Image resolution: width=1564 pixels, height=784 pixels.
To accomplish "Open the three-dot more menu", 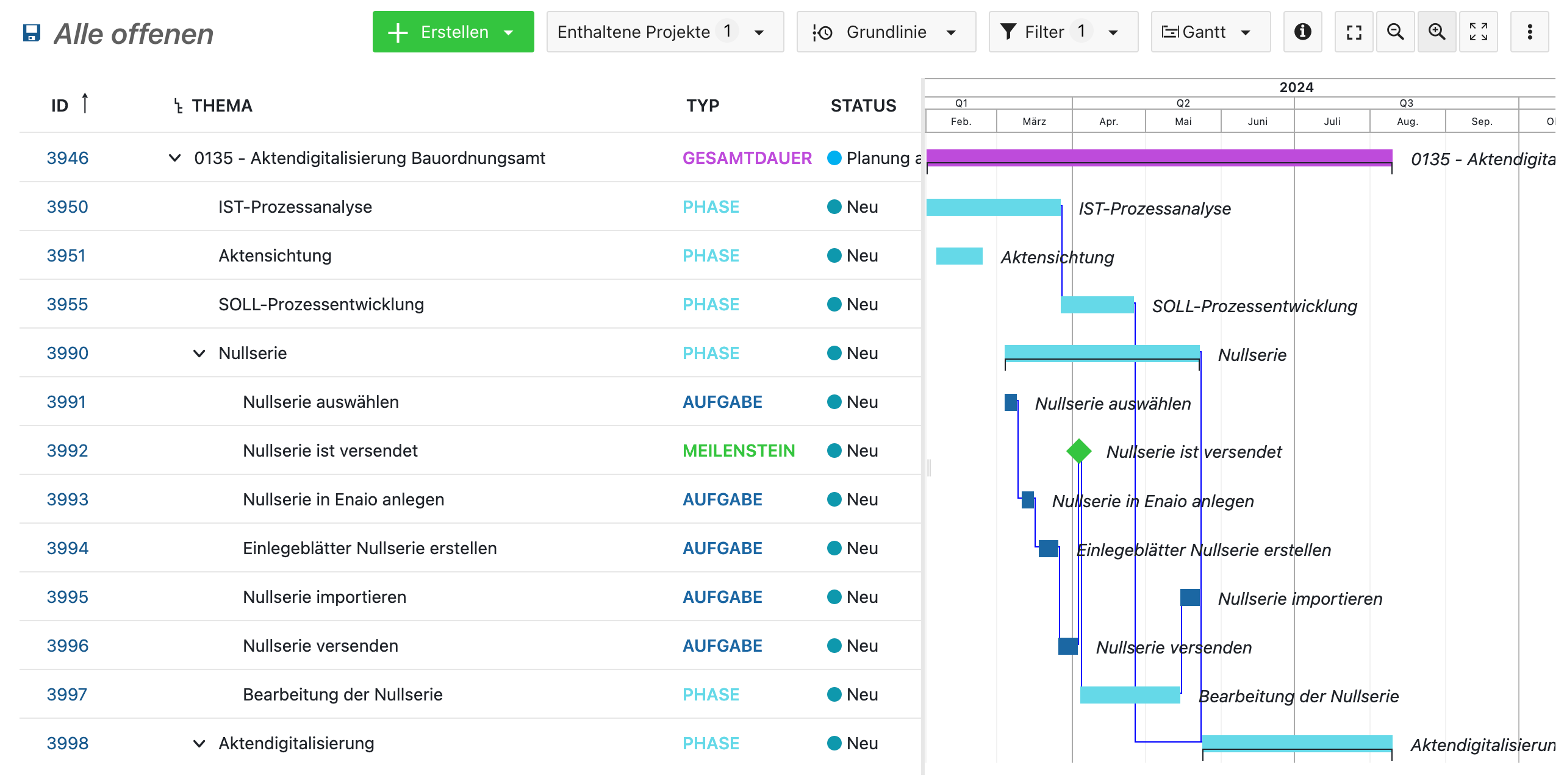I will tap(1529, 32).
